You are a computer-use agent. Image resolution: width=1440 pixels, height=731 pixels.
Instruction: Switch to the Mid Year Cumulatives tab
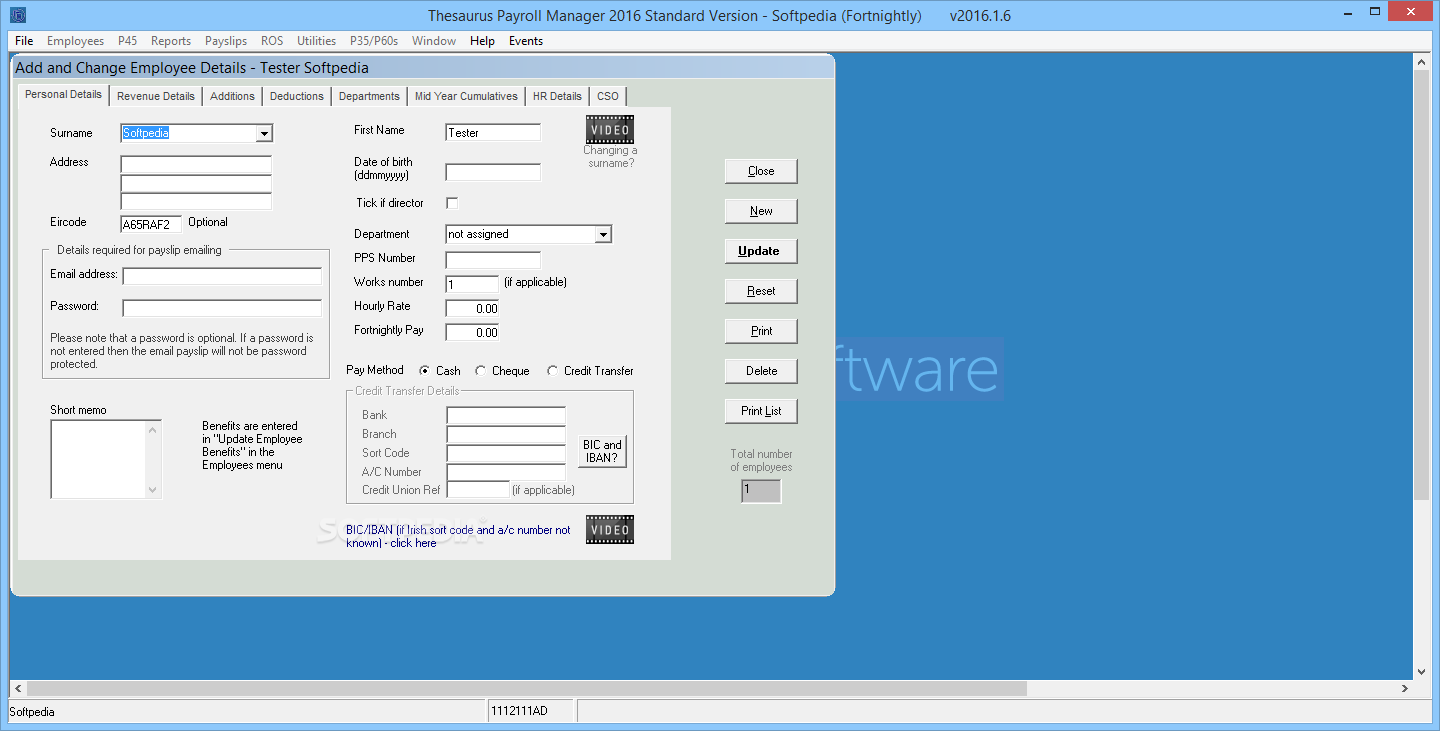[467, 96]
